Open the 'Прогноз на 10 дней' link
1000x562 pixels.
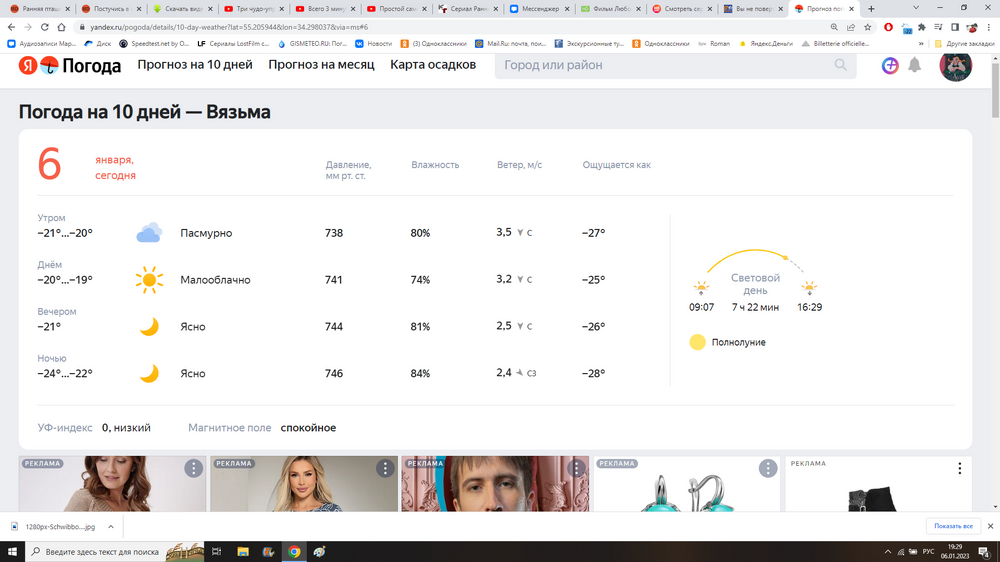tap(195, 65)
